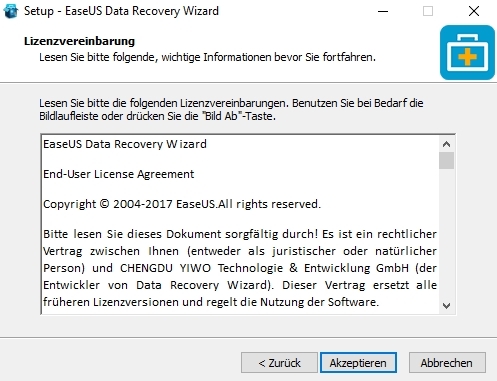
Task: Go back with the Zurück button
Action: click(279, 363)
